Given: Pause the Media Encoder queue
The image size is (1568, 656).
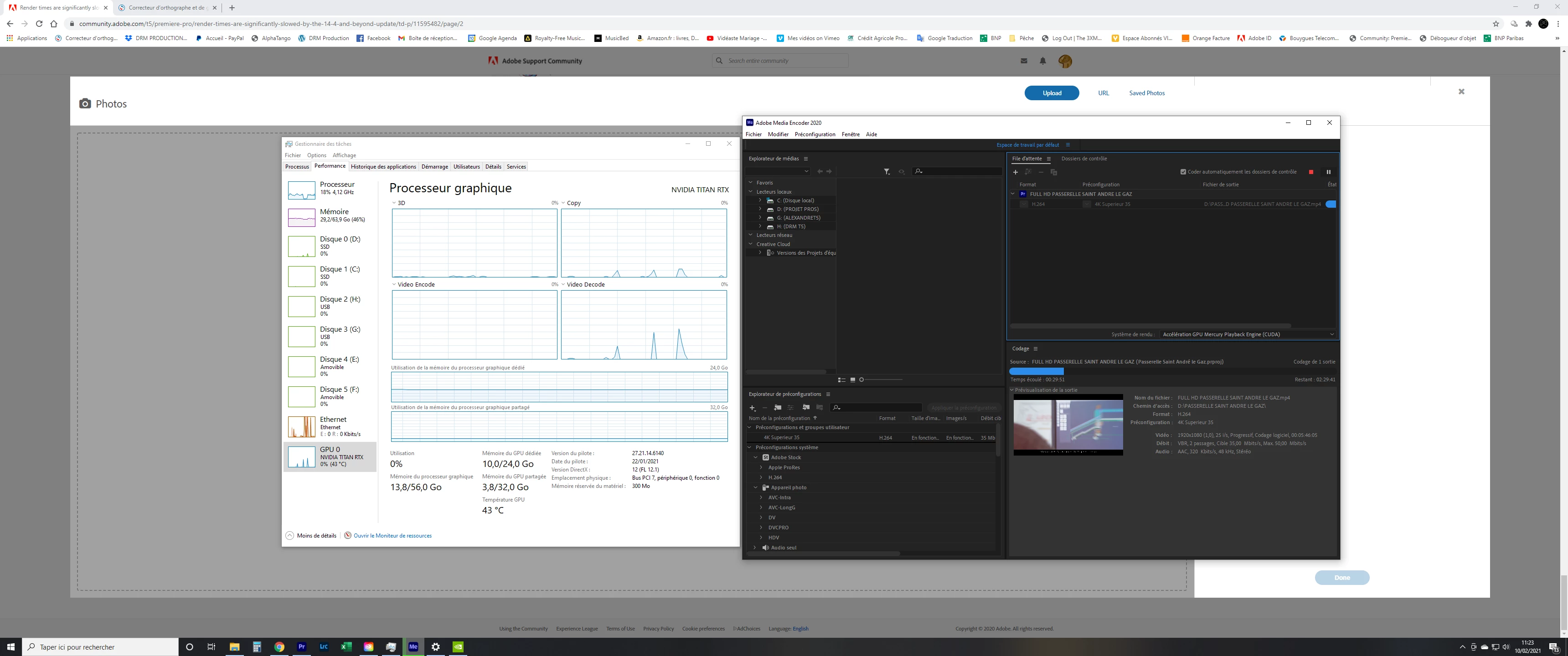Looking at the screenshot, I should tap(1328, 172).
